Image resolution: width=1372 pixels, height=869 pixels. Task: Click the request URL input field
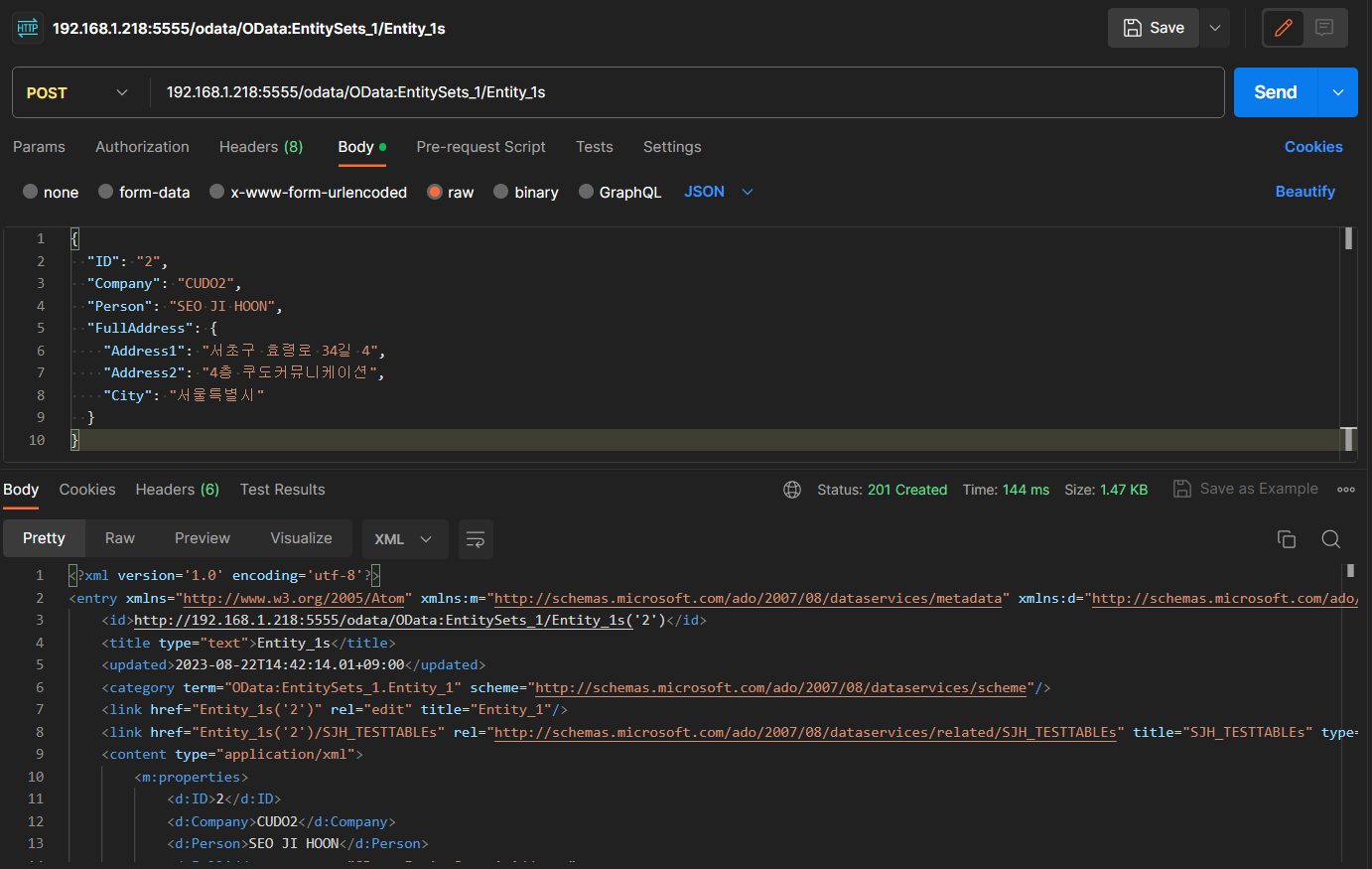(685, 92)
